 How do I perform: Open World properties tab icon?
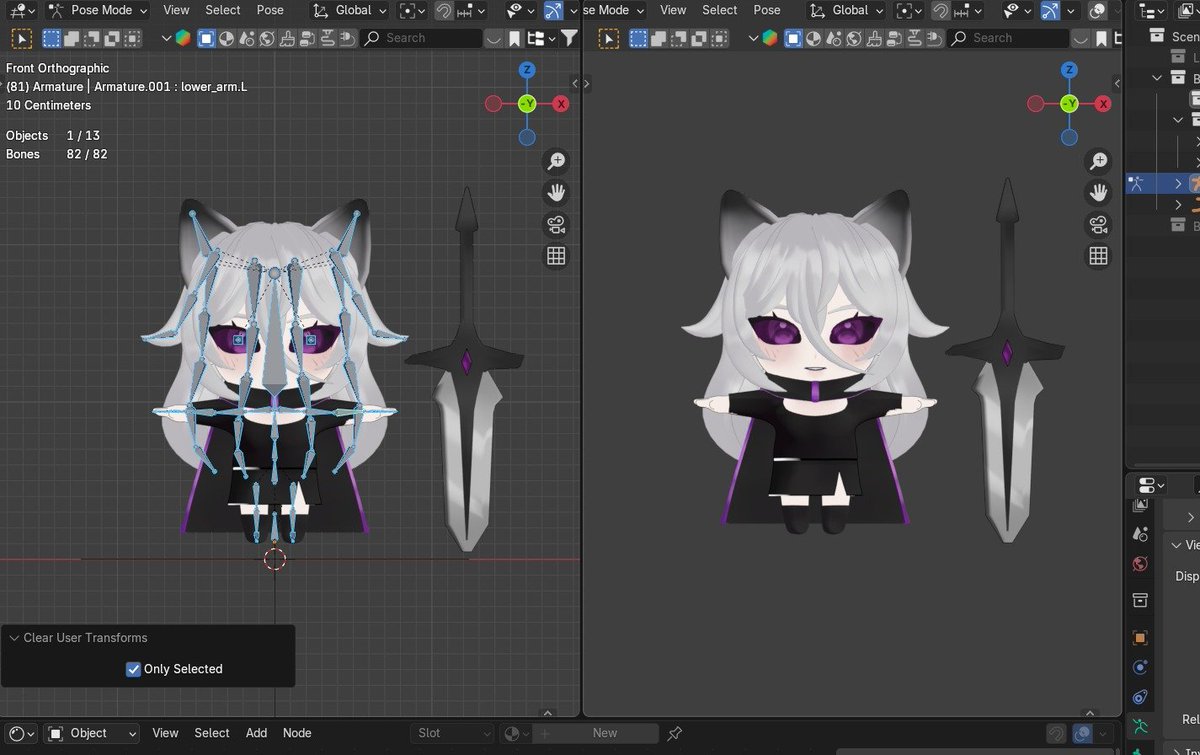click(1140, 565)
